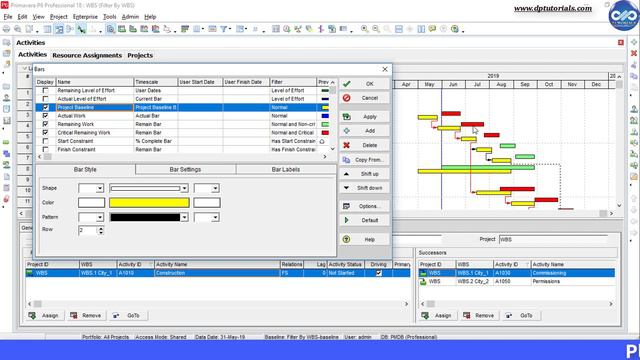Open the Project menu
The image size is (640, 360).
click(59, 17)
